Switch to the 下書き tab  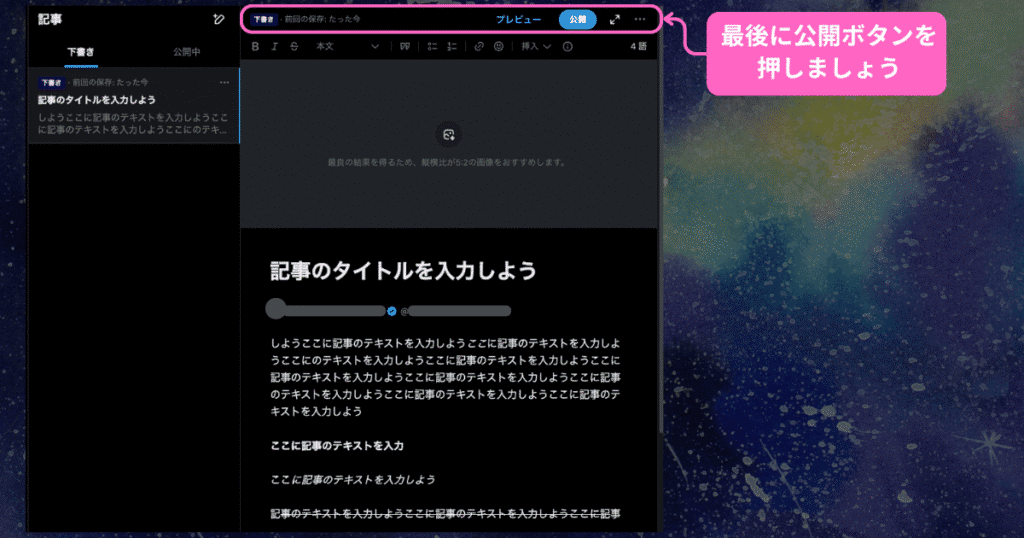[x=81, y=52]
